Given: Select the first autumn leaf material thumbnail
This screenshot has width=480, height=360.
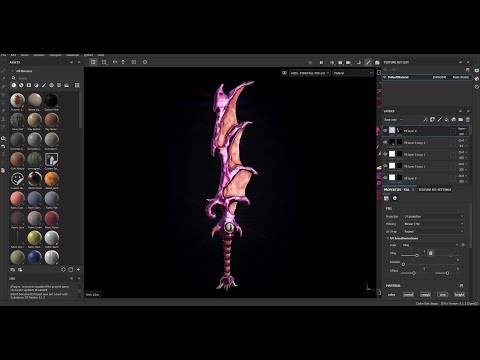Looking at the screenshot, I should tap(17, 100).
